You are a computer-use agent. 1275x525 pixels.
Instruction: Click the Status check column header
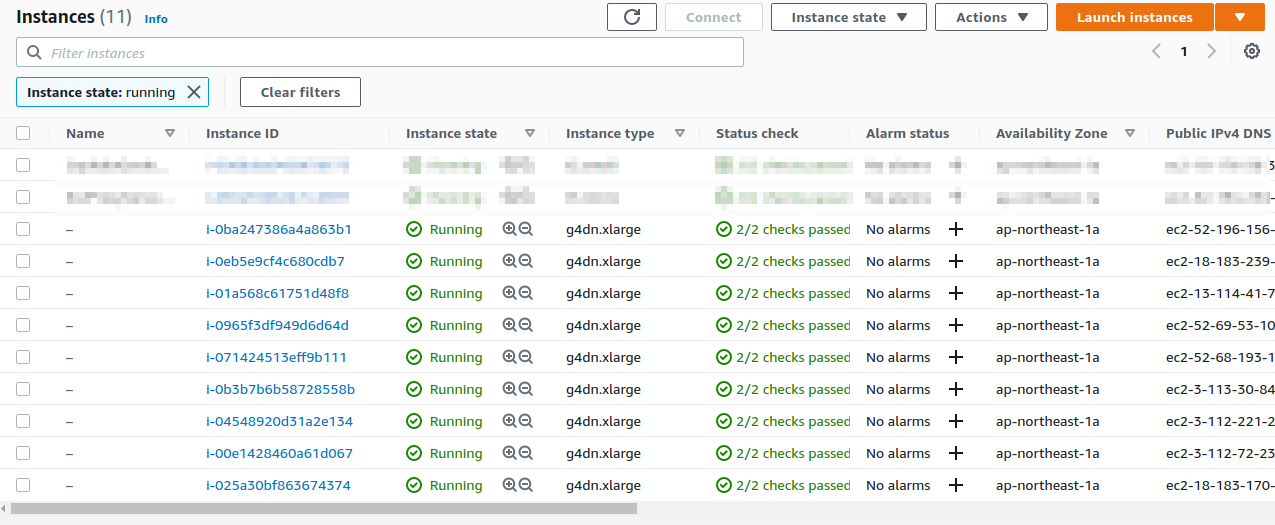(x=757, y=133)
